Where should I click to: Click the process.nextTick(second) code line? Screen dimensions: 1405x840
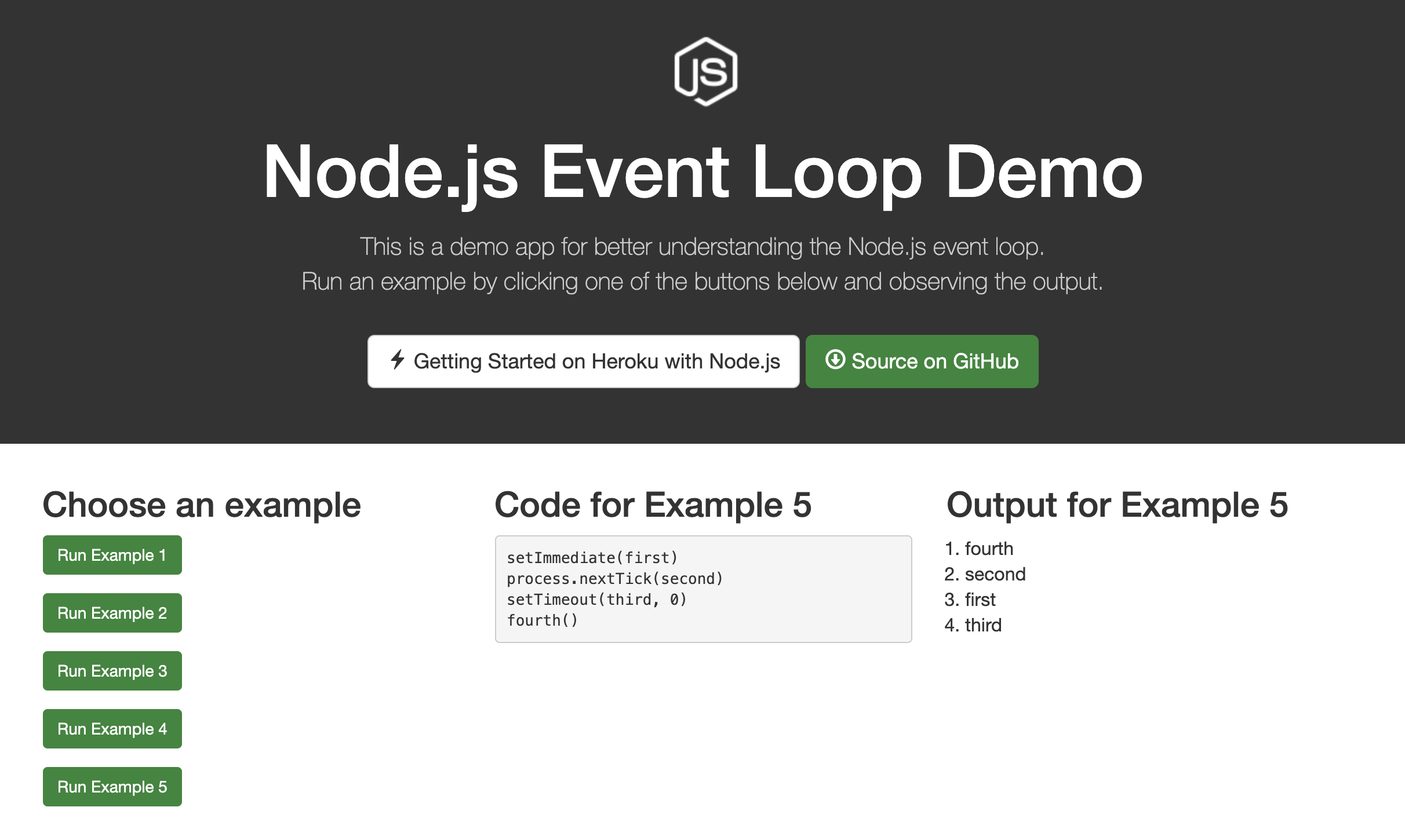coord(614,579)
